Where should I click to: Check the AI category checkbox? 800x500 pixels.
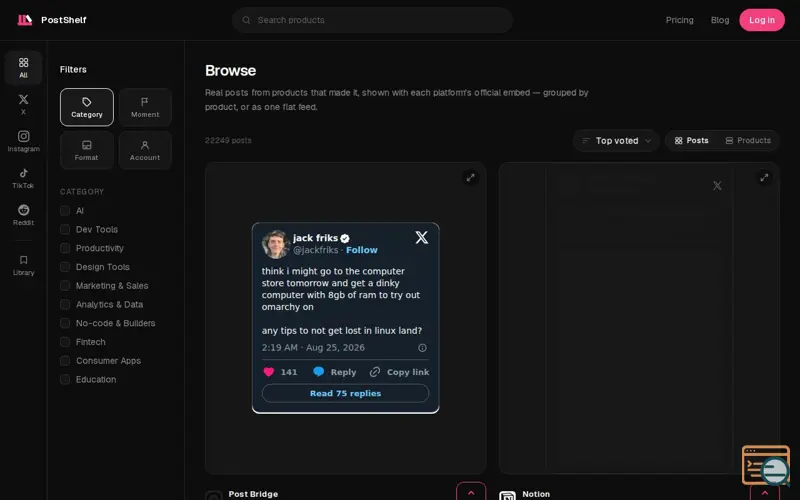point(65,211)
